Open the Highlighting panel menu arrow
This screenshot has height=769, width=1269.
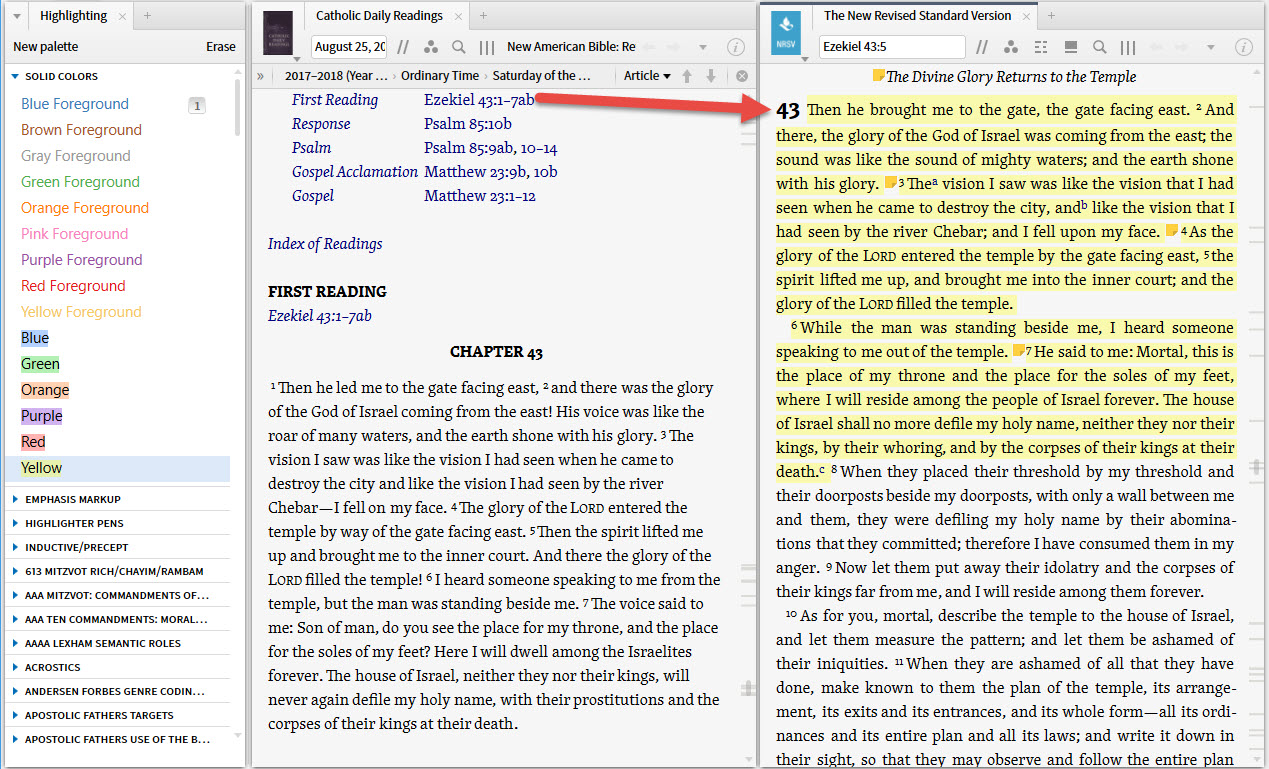(x=17, y=16)
